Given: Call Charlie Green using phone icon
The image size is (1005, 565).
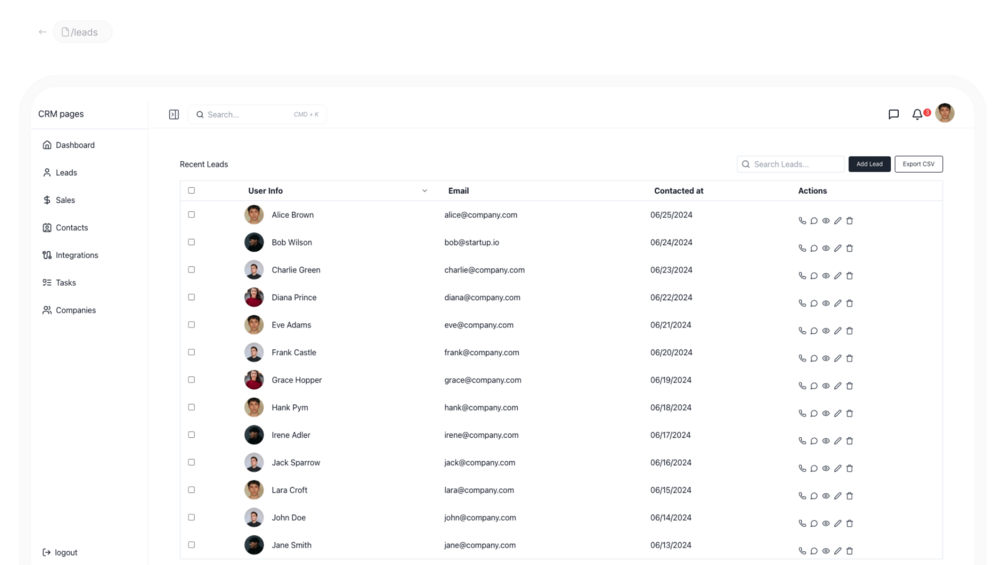Looking at the screenshot, I should pos(802,275).
